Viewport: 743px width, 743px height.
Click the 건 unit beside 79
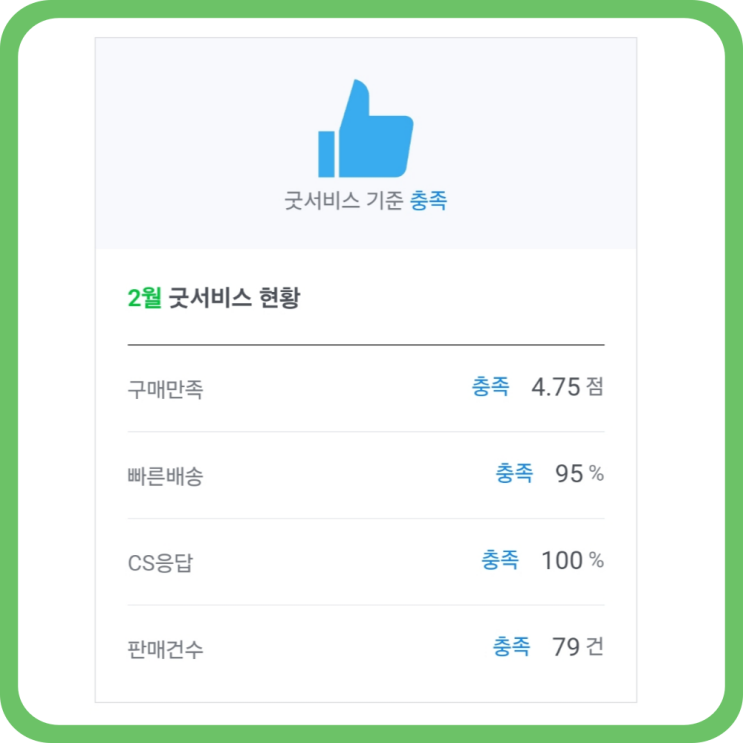(595, 647)
